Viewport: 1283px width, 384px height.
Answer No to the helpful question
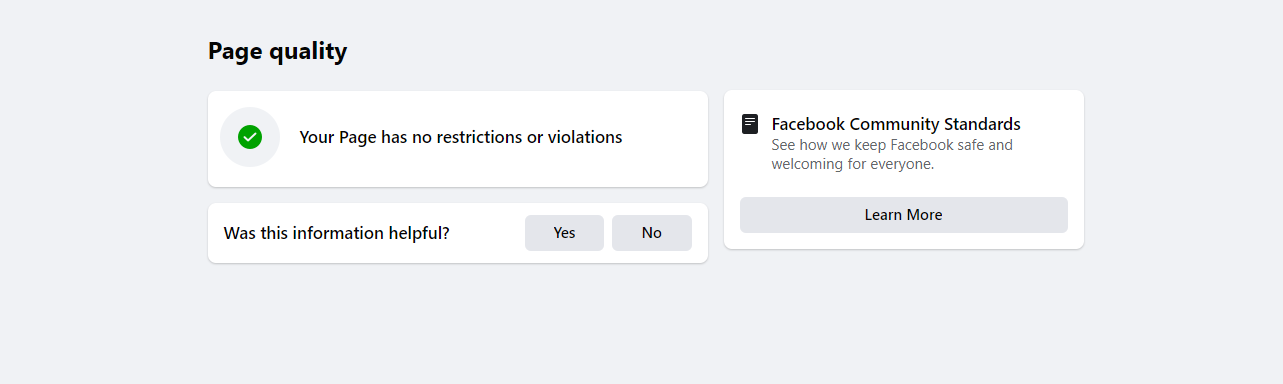coord(652,233)
